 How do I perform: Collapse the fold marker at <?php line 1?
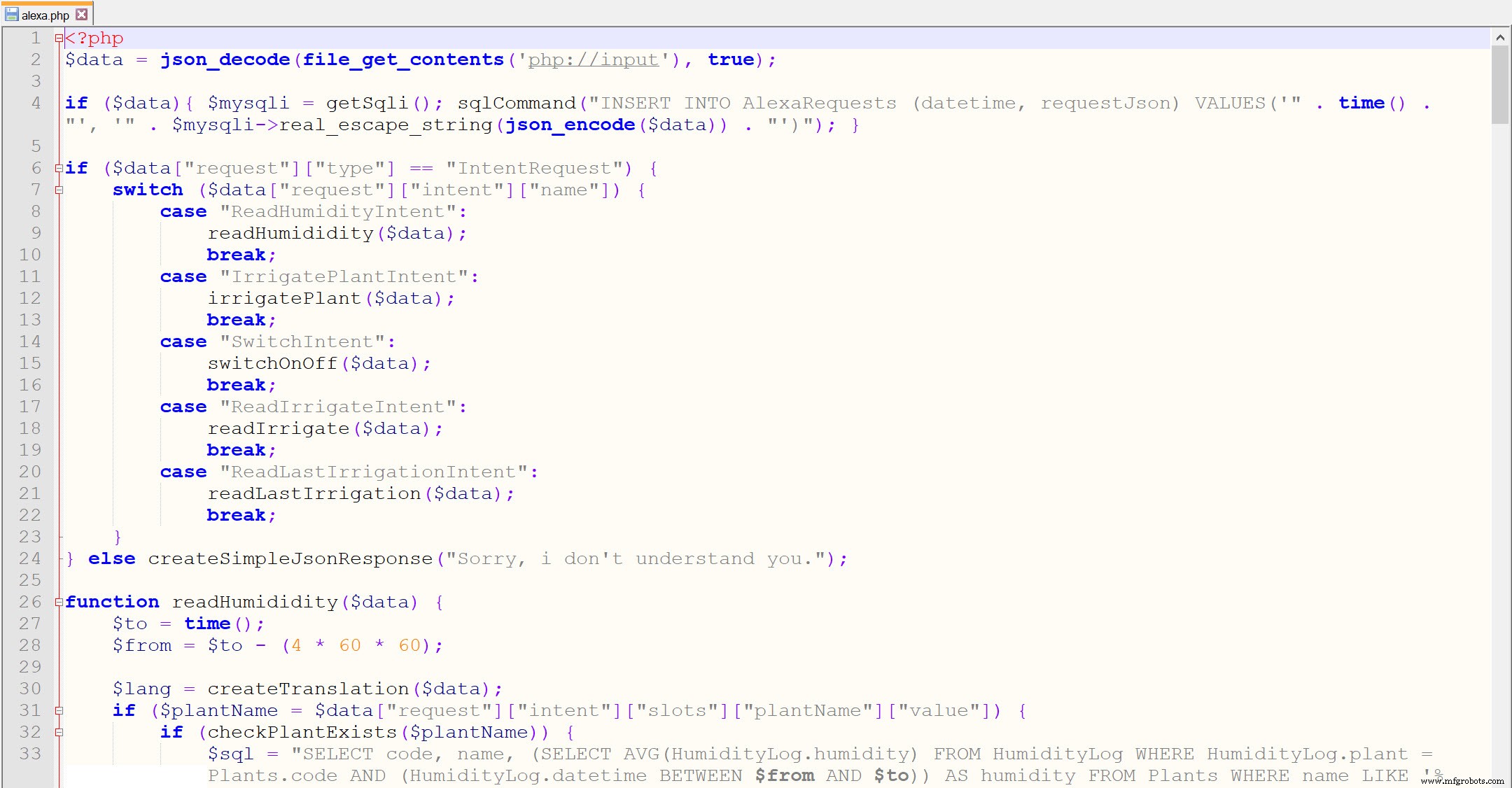tap(59, 38)
